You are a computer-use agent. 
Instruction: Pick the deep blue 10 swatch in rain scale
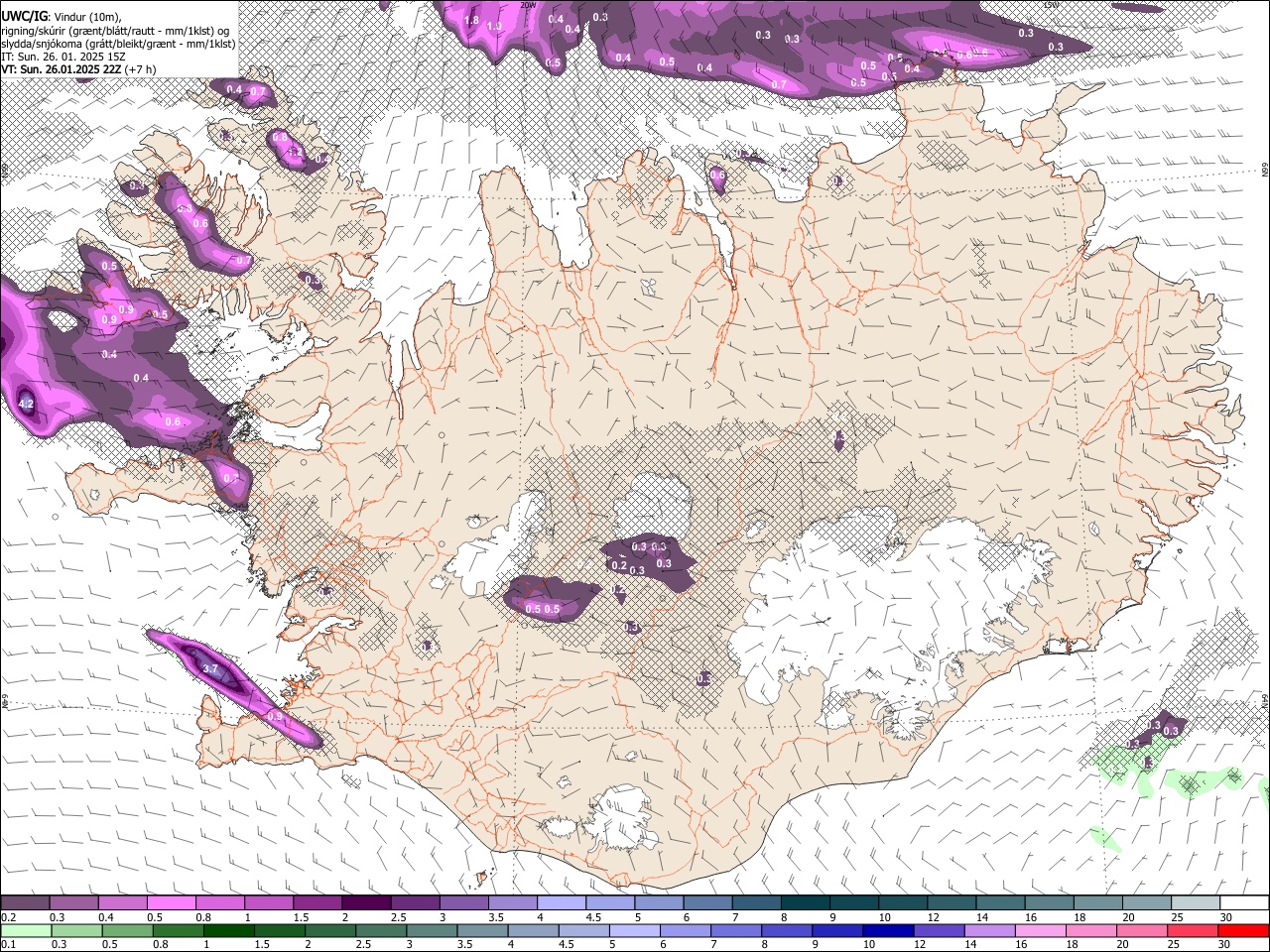(888, 931)
